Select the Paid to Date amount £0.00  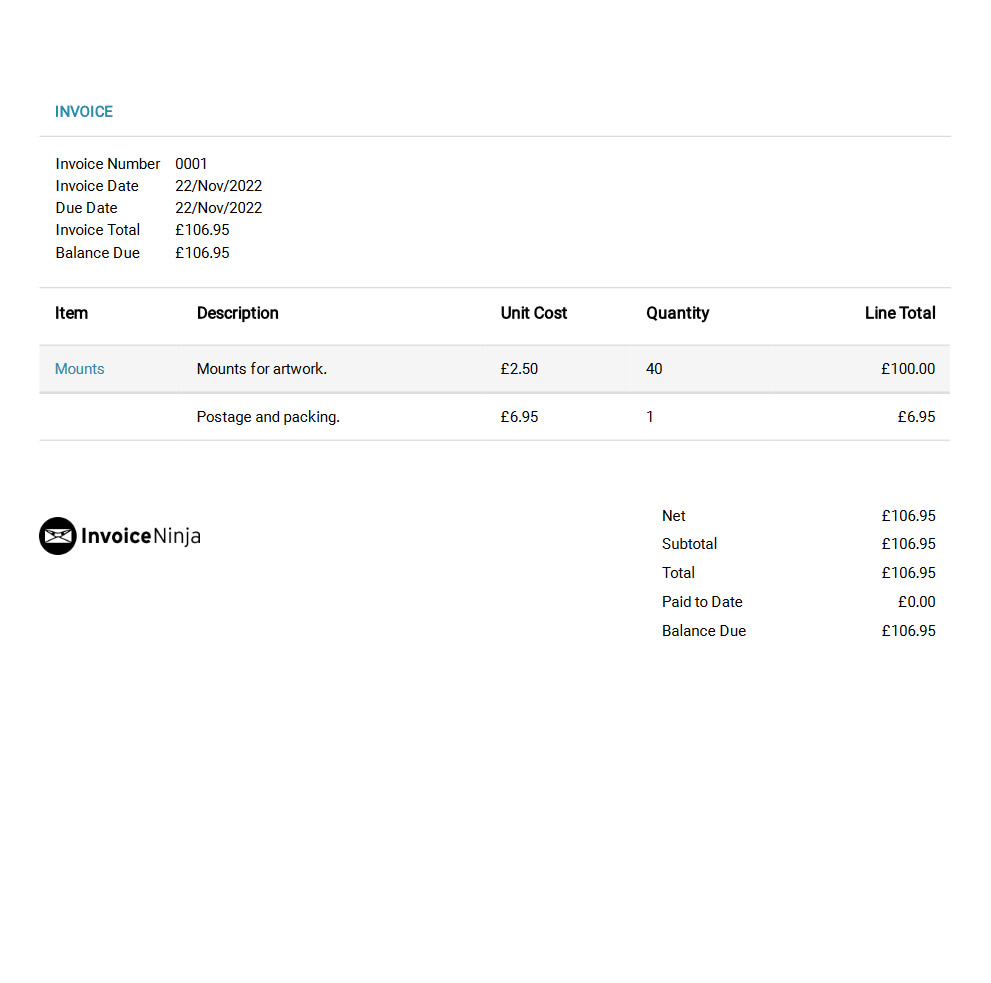[916, 602]
